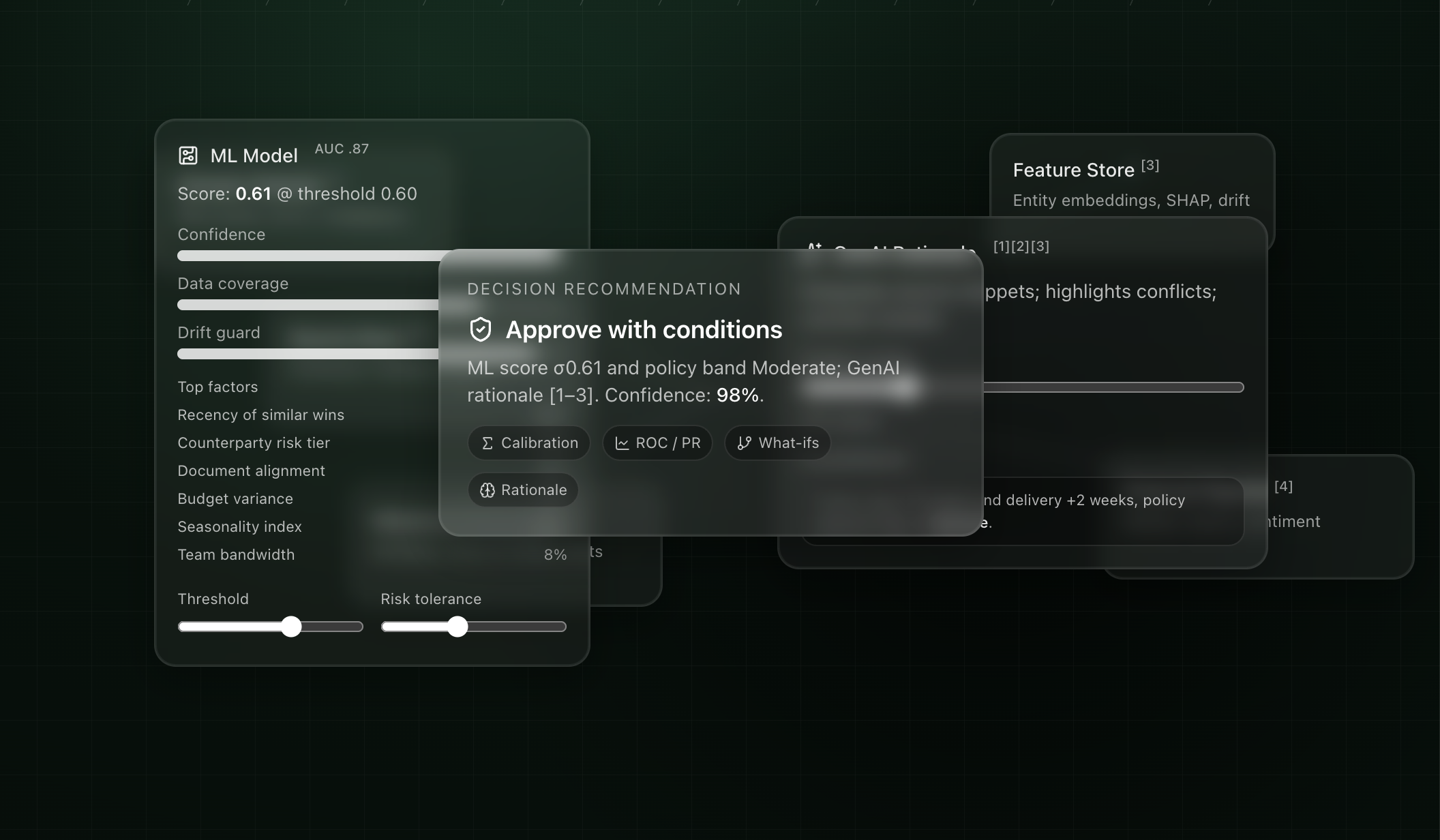Click the Risk tolerance slider knob
The image size is (1440, 840).
[457, 627]
